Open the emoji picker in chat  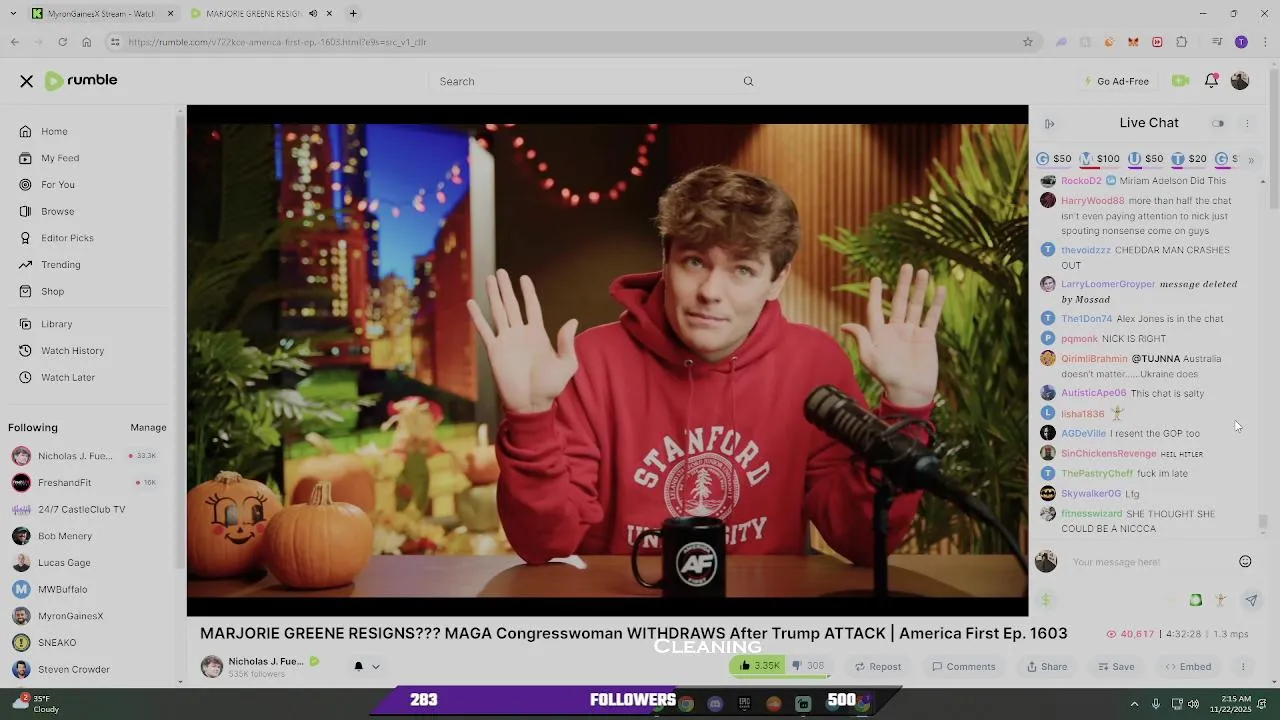pyautogui.click(x=1245, y=562)
